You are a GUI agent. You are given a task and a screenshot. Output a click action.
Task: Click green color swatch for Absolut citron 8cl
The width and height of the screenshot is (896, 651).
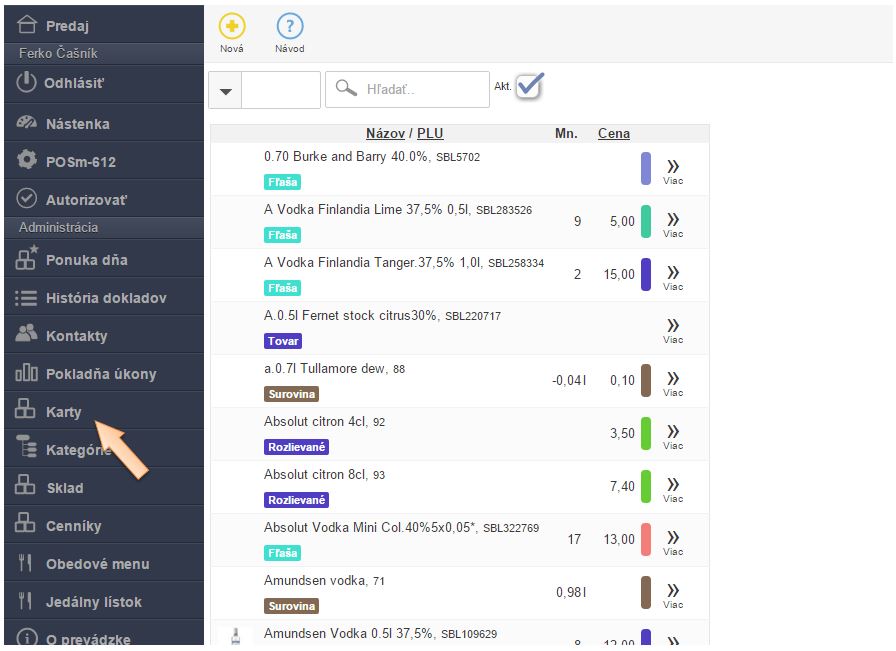tap(646, 486)
